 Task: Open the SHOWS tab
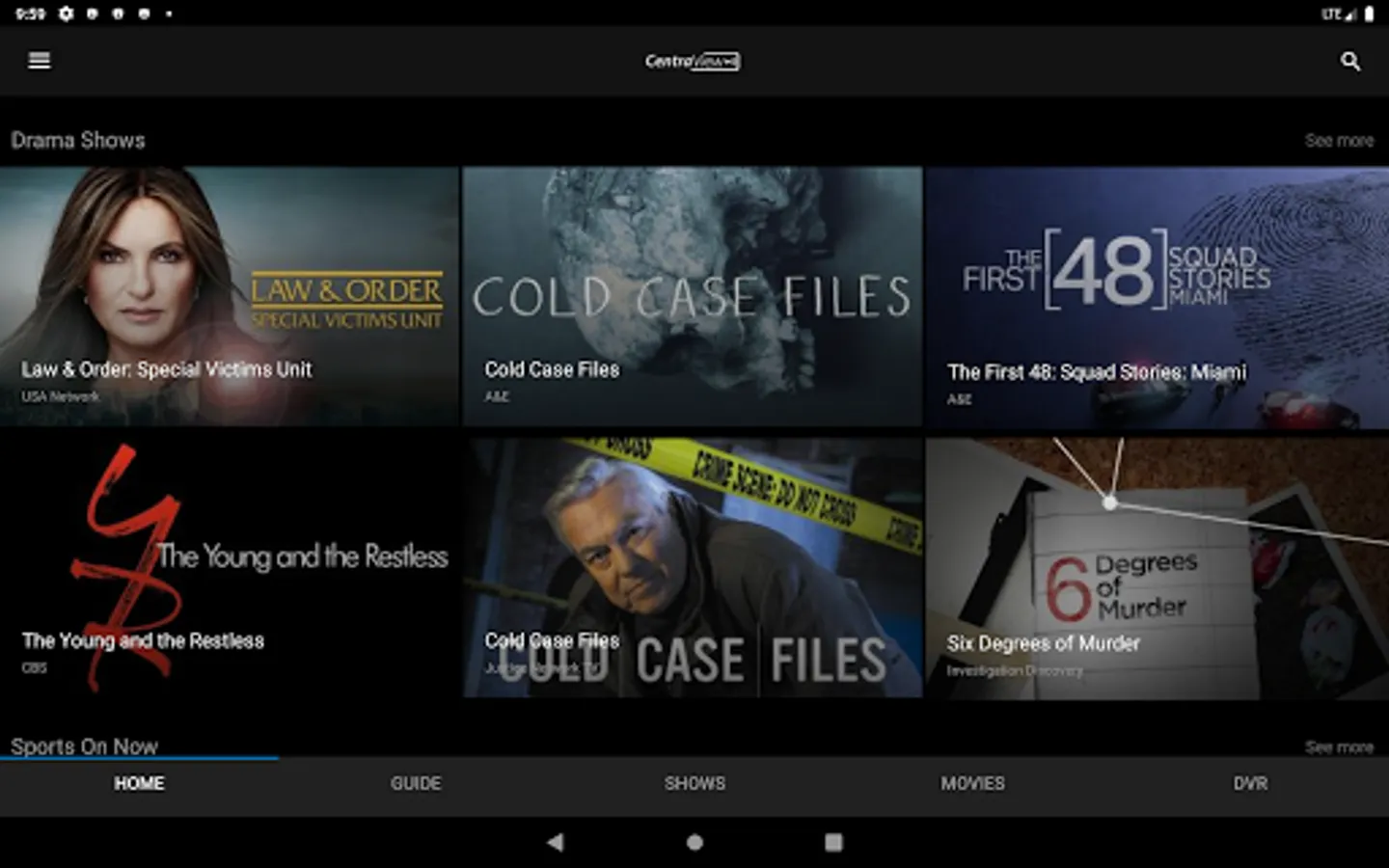point(694,784)
